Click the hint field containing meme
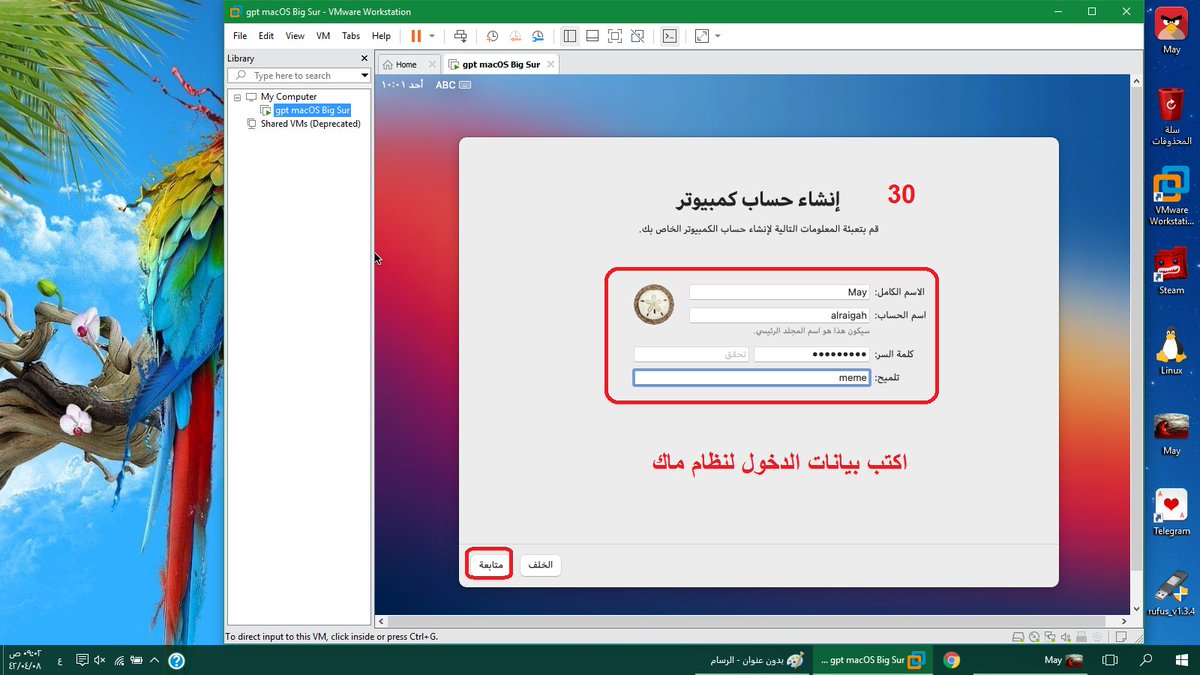 point(752,378)
